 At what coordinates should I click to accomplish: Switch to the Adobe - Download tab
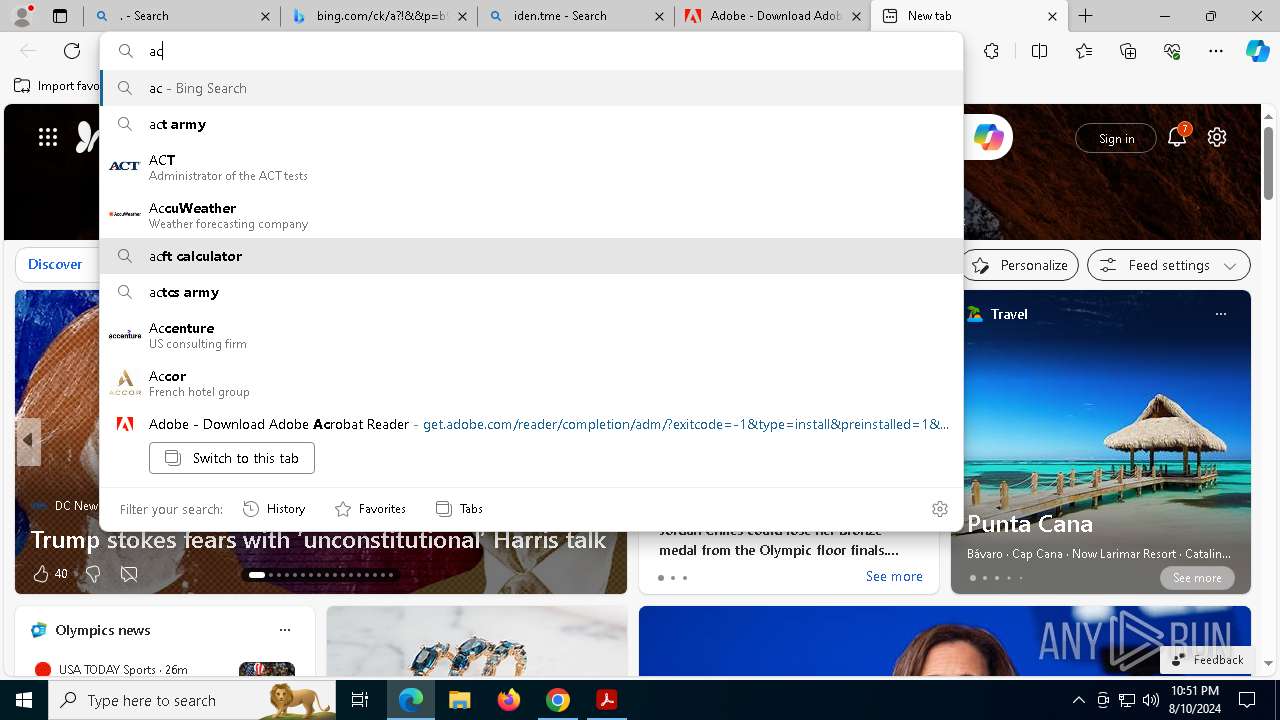point(772,16)
